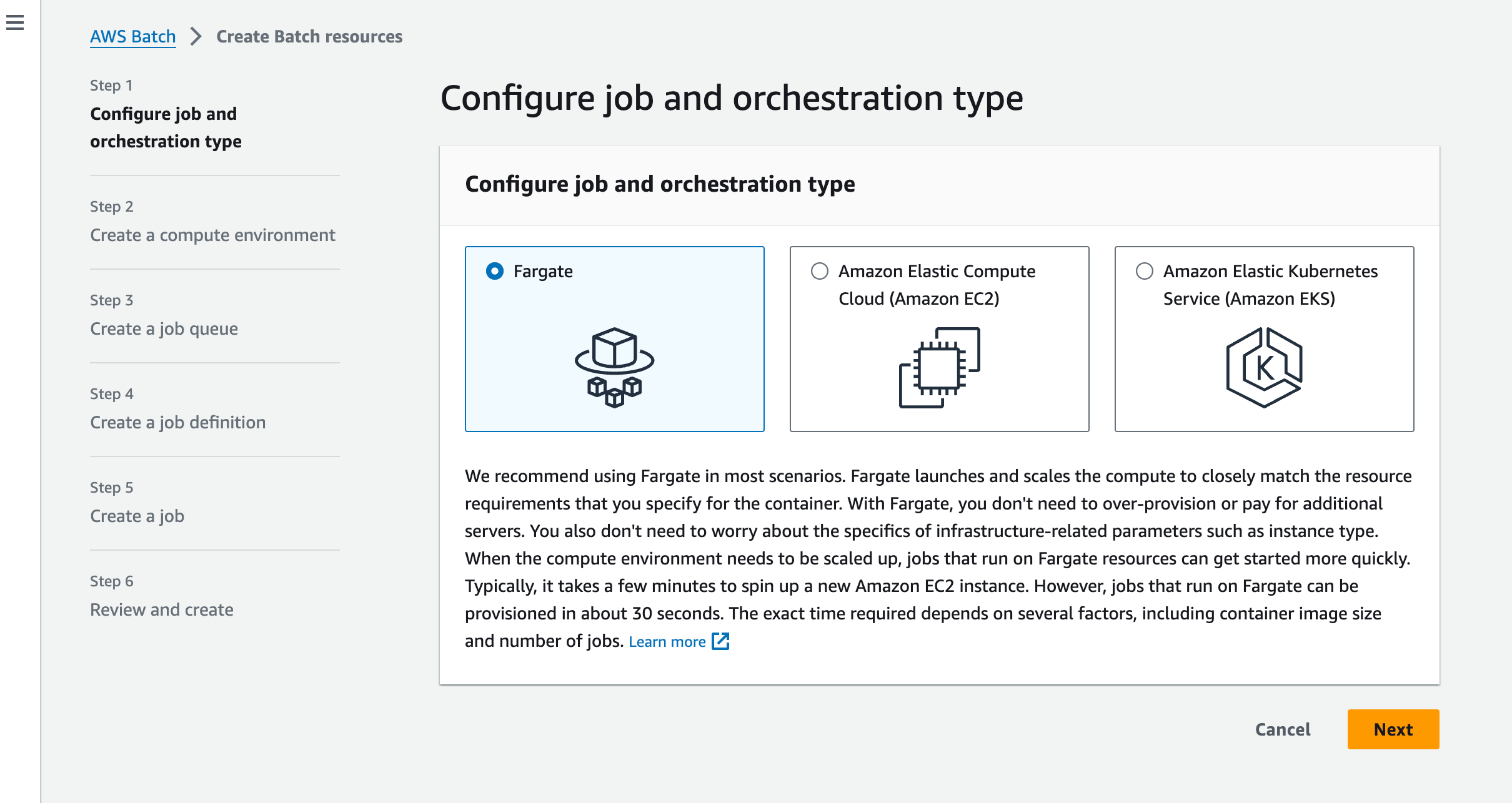Select the Fargate radio button
The image size is (1512, 803).
pos(495,271)
